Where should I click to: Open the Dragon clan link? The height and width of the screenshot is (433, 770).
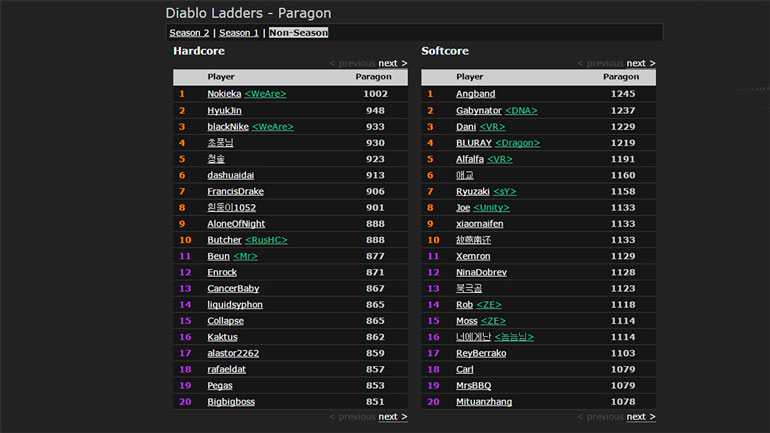pos(518,143)
